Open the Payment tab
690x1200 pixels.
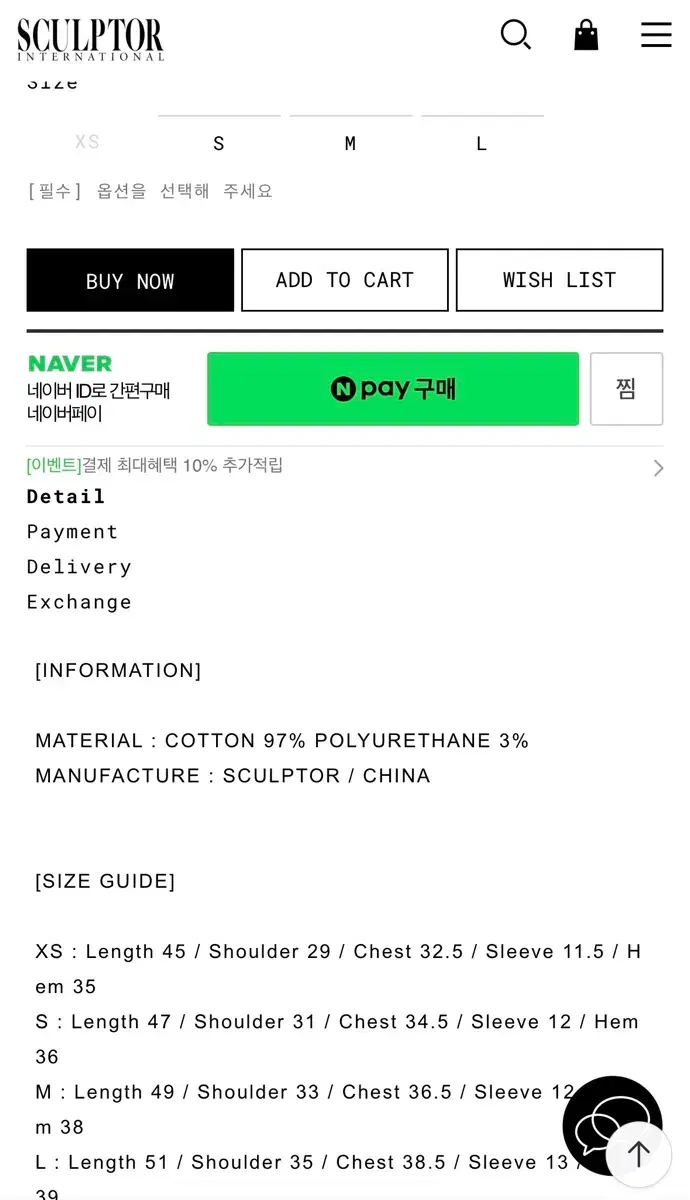pos(72,532)
